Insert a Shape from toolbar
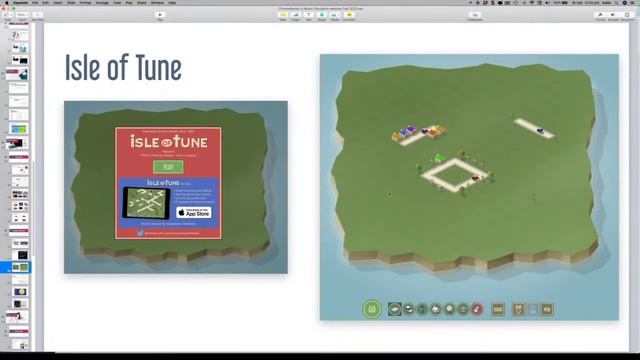This screenshot has height=360, width=640. [x=322, y=15]
